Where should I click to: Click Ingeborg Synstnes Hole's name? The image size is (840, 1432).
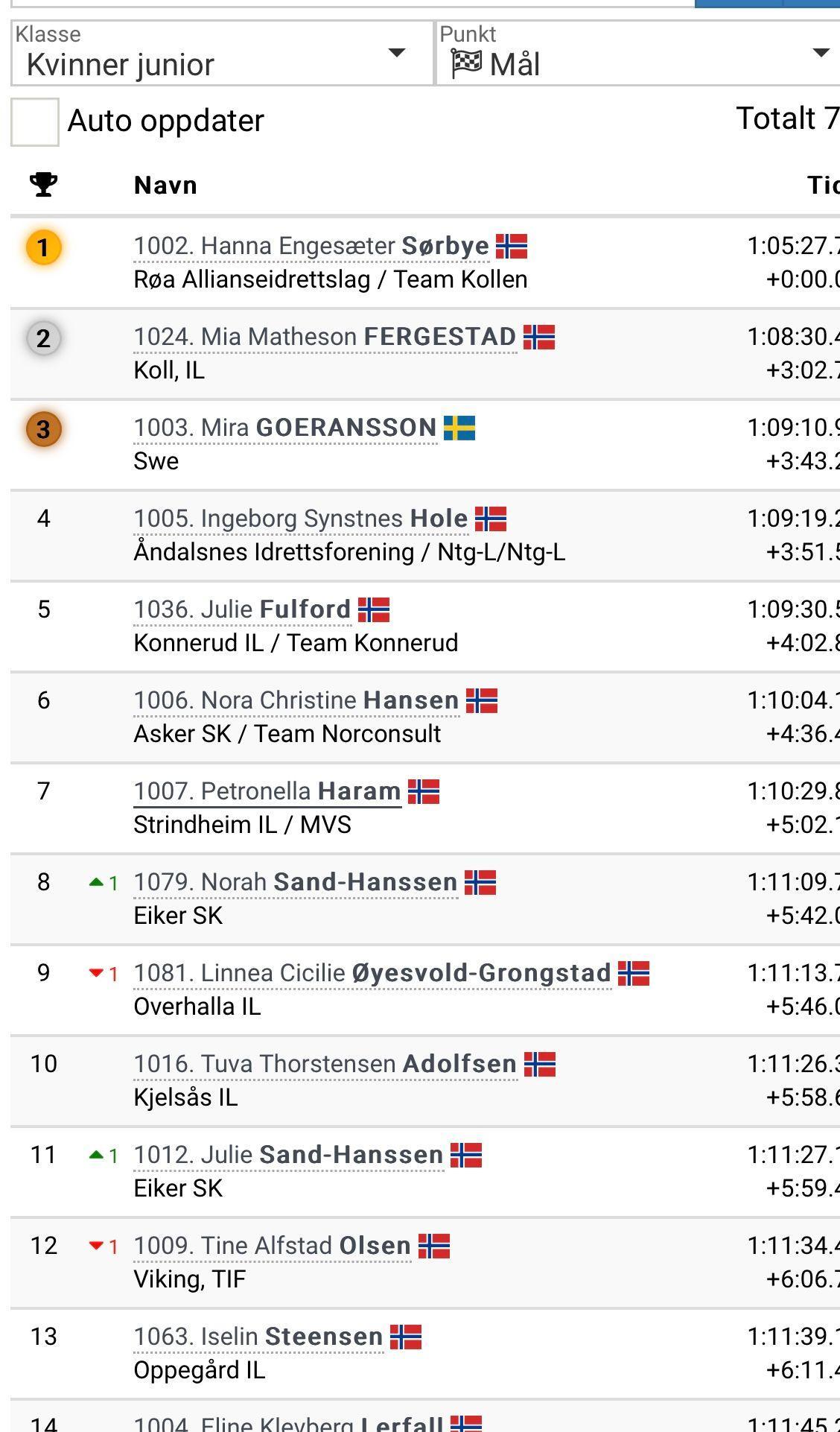301,519
